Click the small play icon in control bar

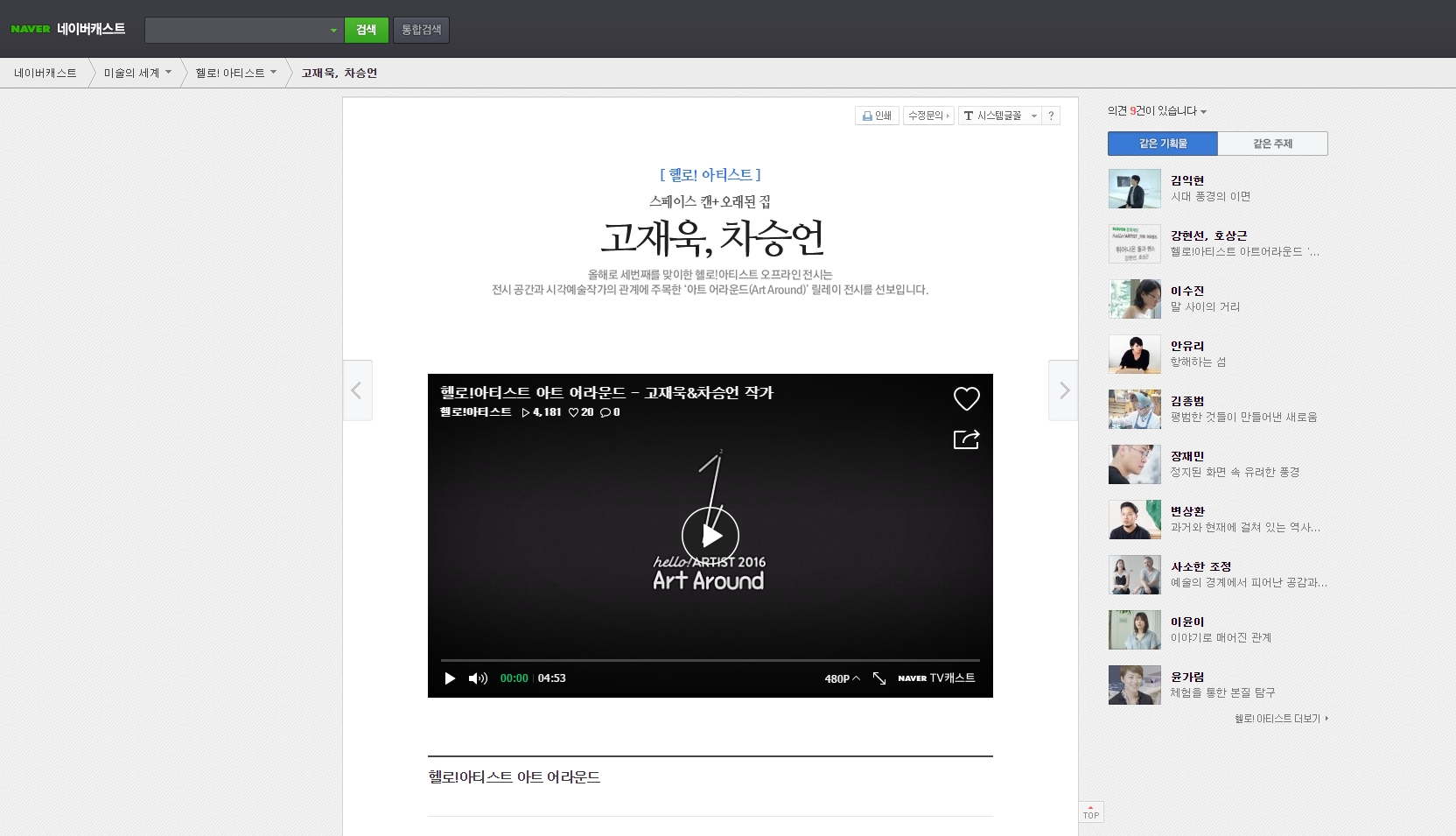pyautogui.click(x=450, y=678)
